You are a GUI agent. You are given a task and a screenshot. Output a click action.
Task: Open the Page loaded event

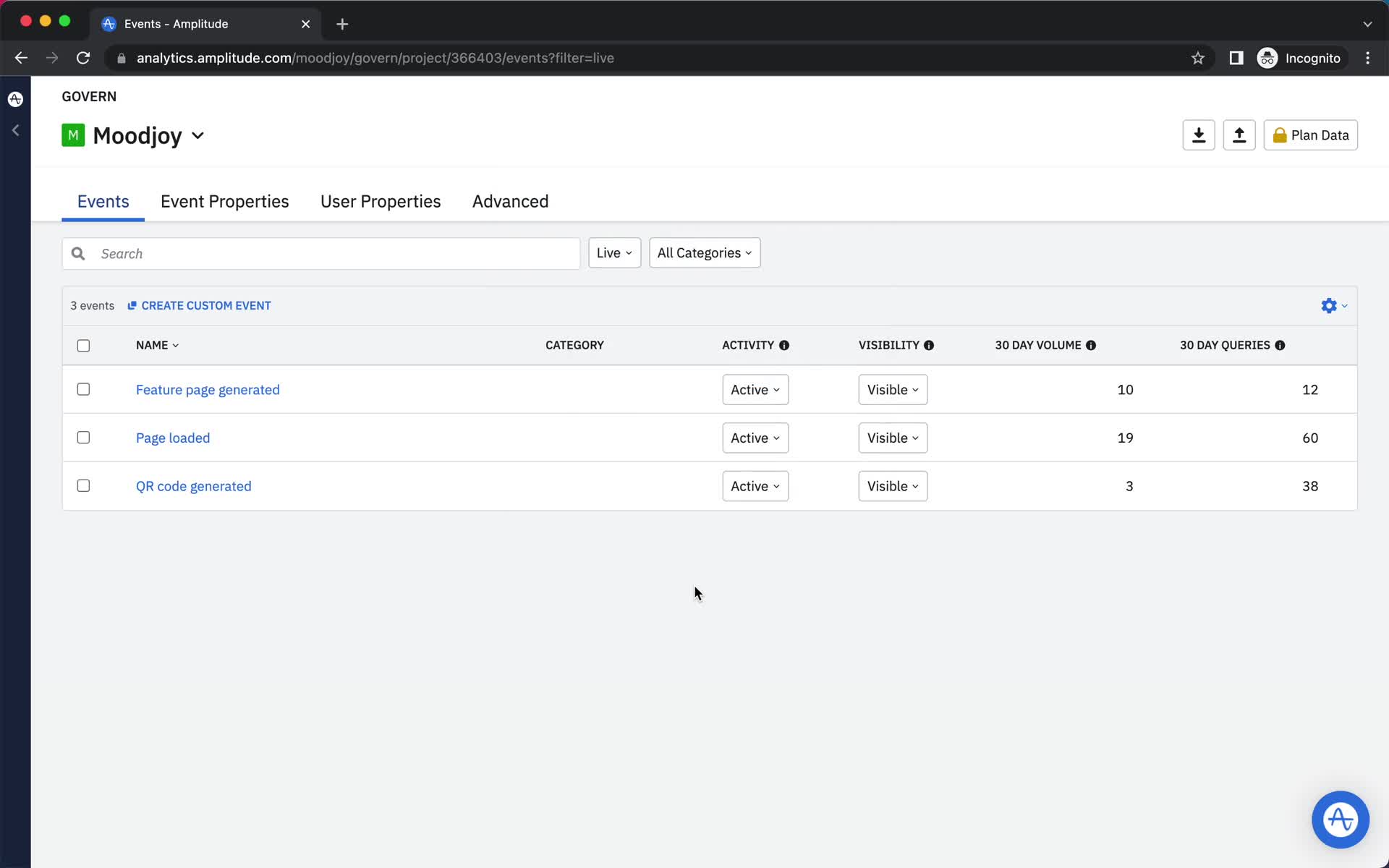[173, 438]
